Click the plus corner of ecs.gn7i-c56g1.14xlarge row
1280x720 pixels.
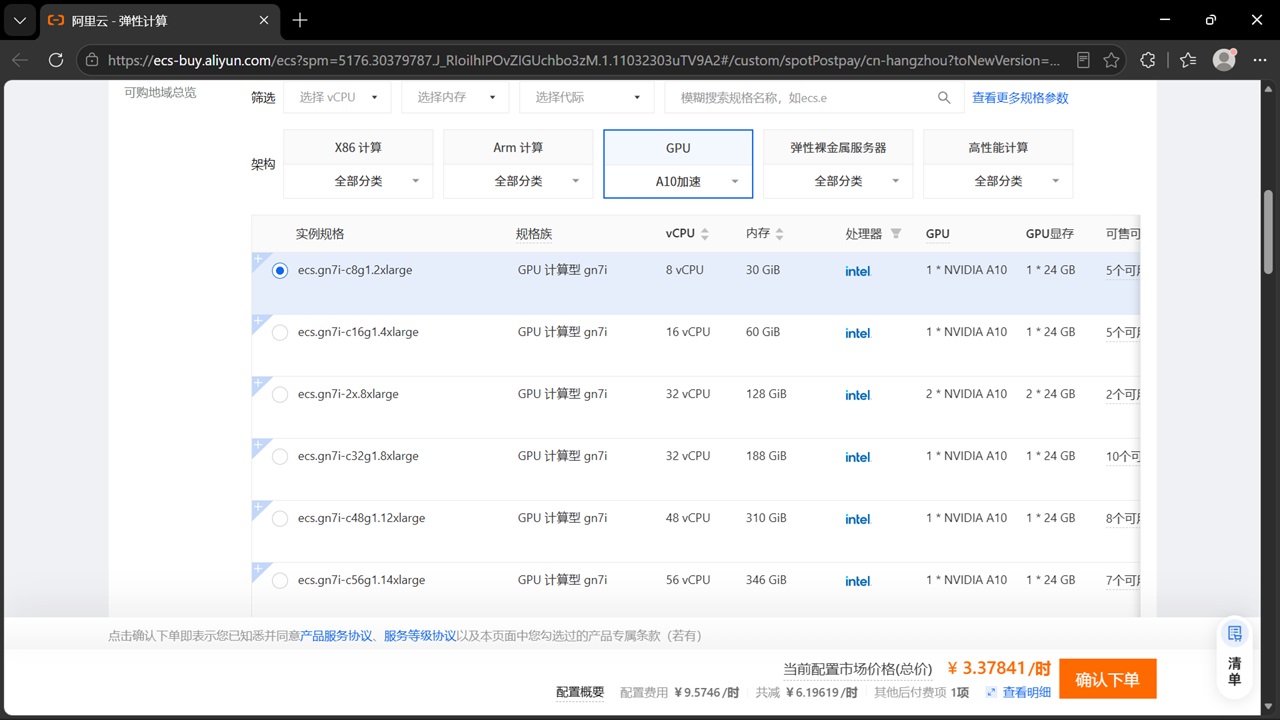tap(258, 568)
